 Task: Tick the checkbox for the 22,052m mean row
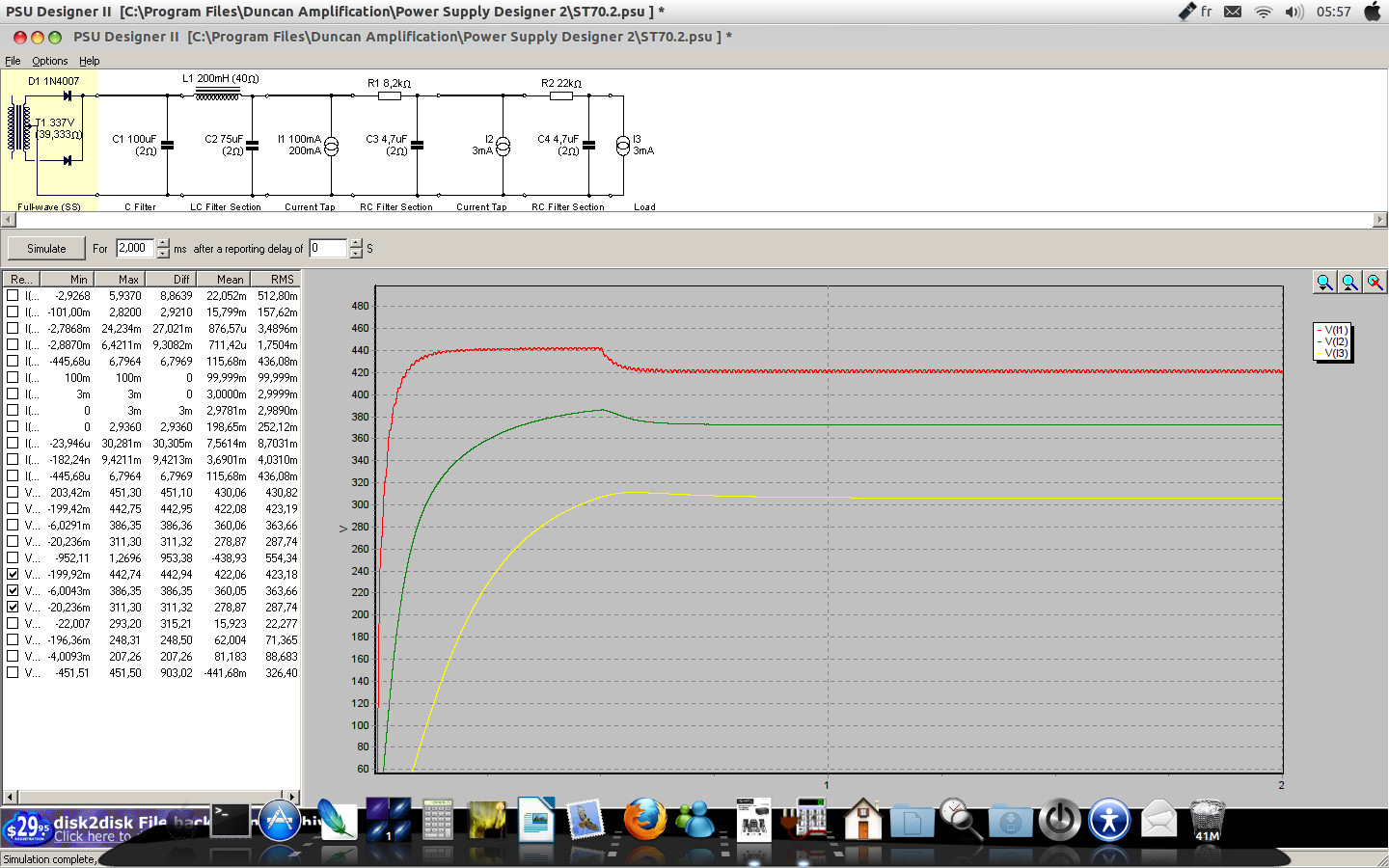[x=13, y=296]
